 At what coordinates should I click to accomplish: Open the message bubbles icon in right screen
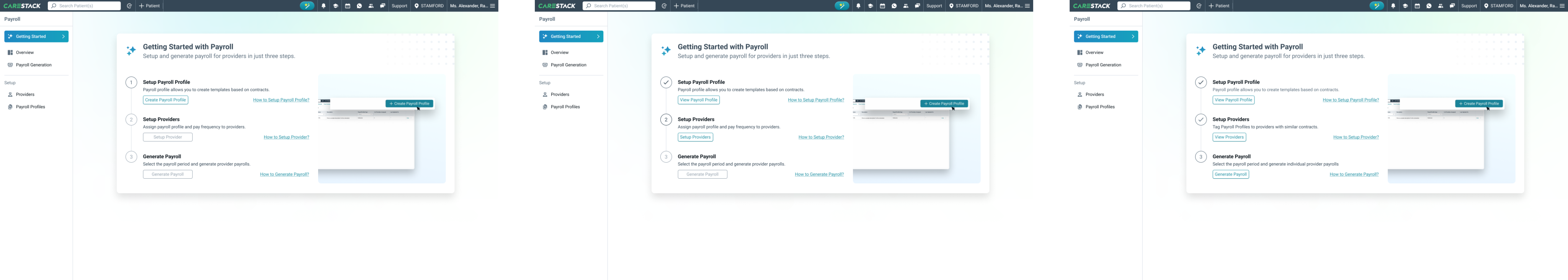coord(1452,5)
